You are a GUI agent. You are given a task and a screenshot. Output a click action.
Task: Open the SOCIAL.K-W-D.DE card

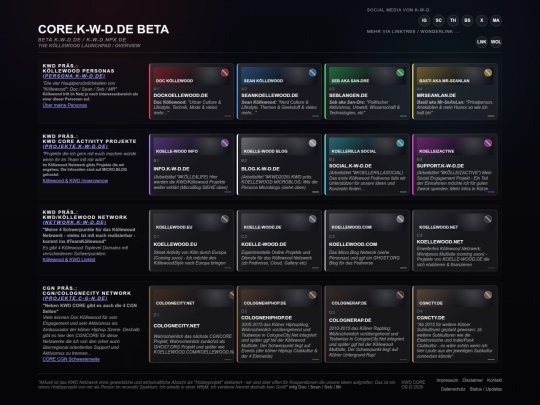[x=367, y=165]
